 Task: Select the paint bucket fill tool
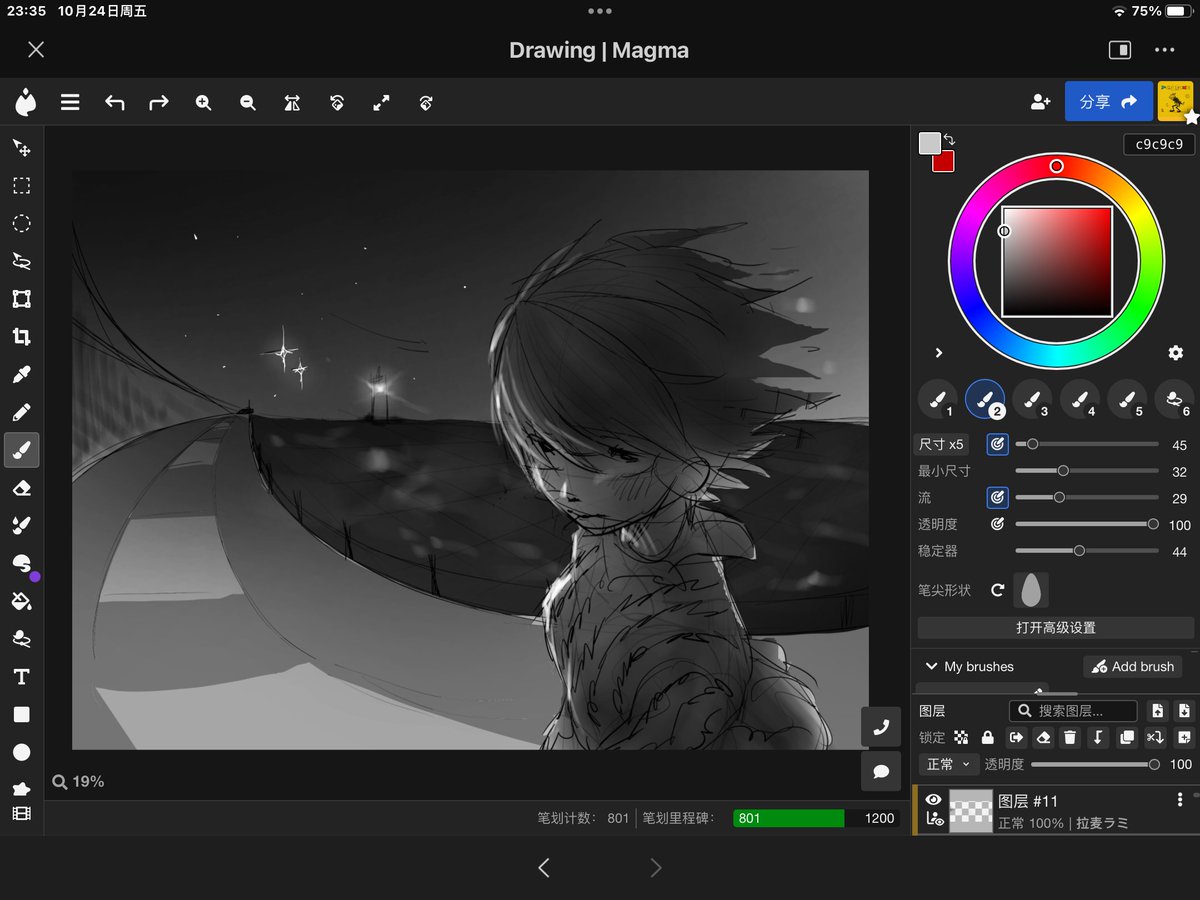[21, 601]
